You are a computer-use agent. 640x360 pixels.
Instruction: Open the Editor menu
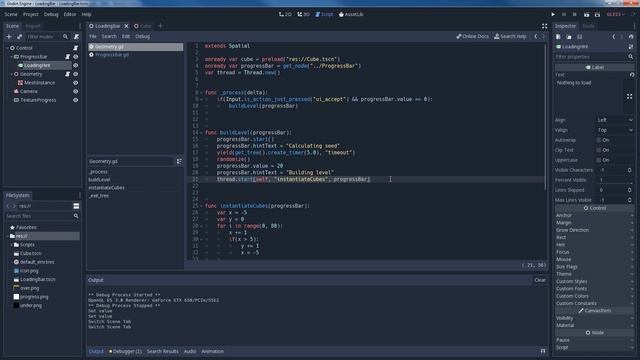(70, 14)
